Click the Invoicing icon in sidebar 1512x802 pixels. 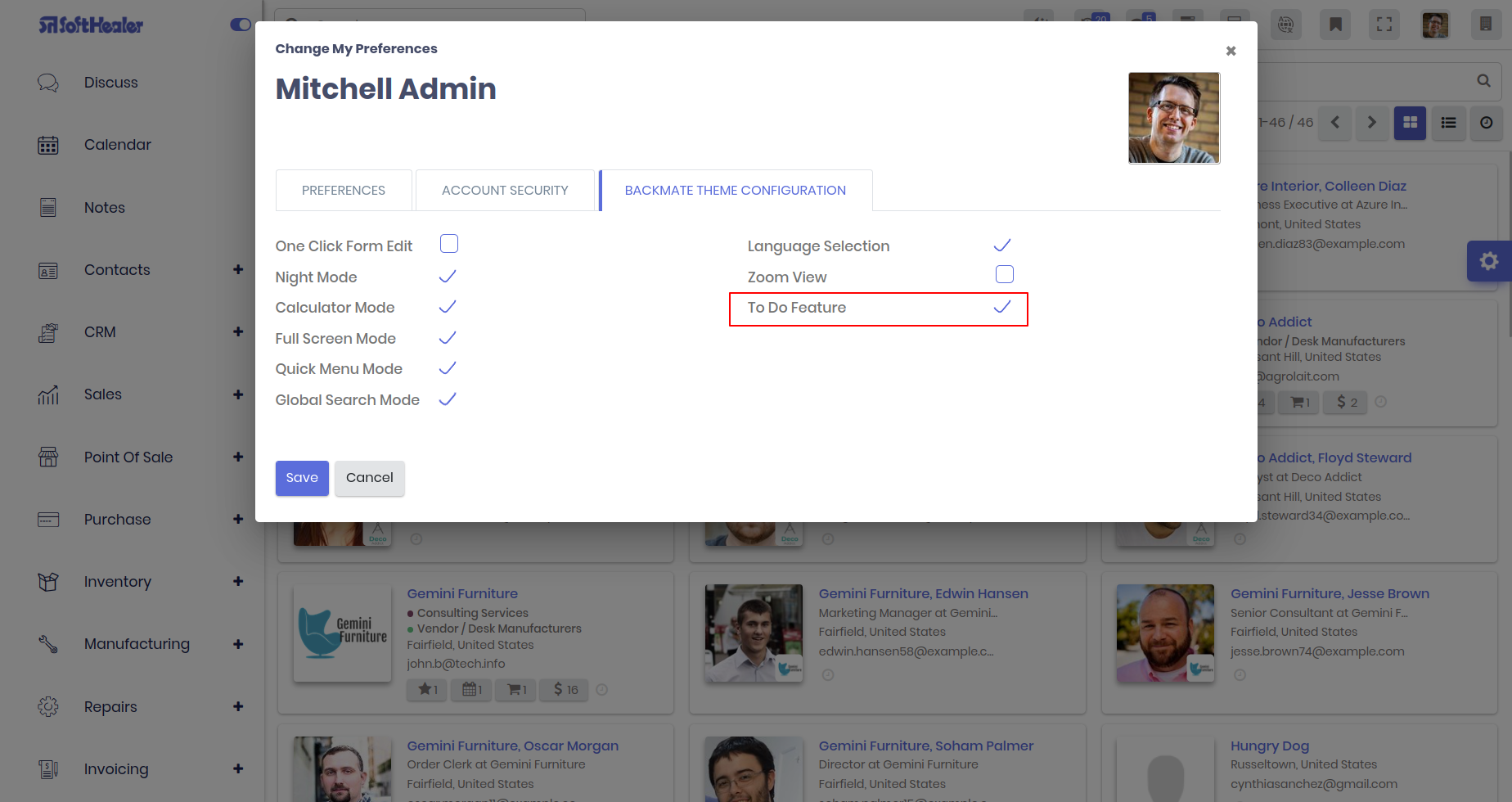[48, 769]
